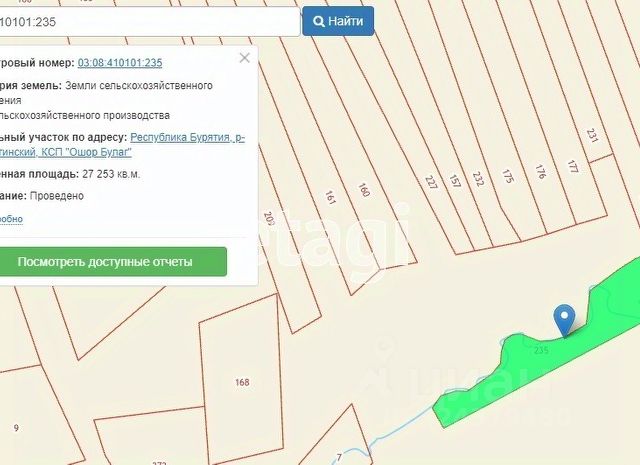Click the blue map location pin
The width and height of the screenshot is (640, 465).
pos(564,320)
